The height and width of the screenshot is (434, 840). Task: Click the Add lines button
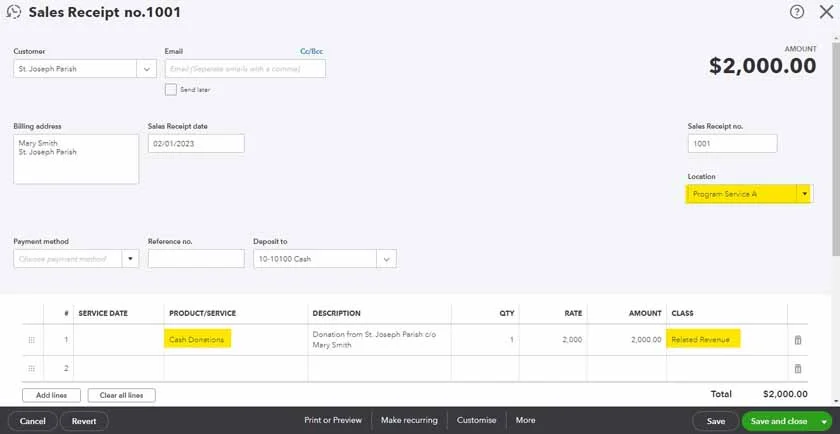tap(51, 395)
